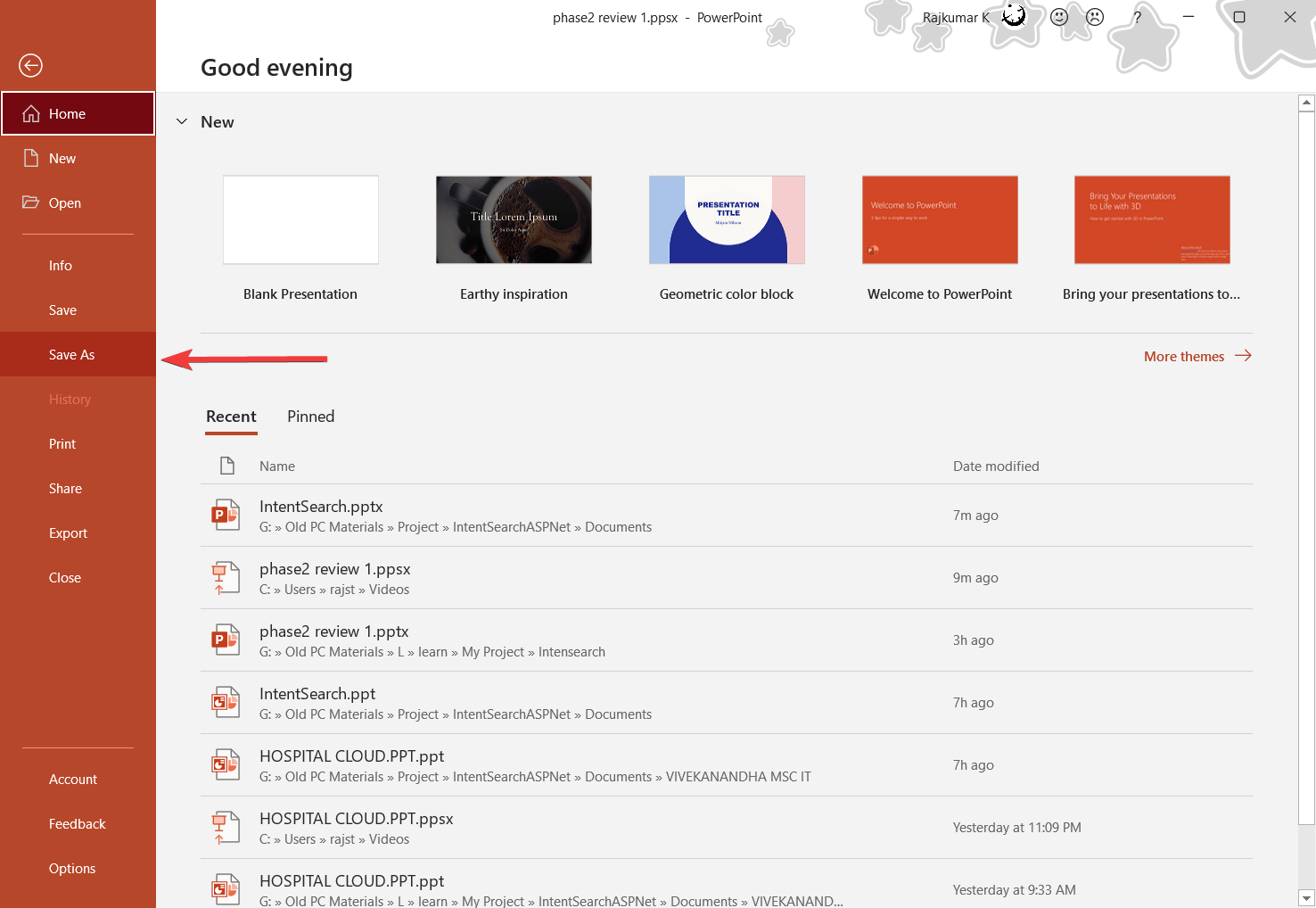The height and width of the screenshot is (908, 1316).
Task: Click the phase2 review 1.pptx file icon
Action: click(x=226, y=640)
